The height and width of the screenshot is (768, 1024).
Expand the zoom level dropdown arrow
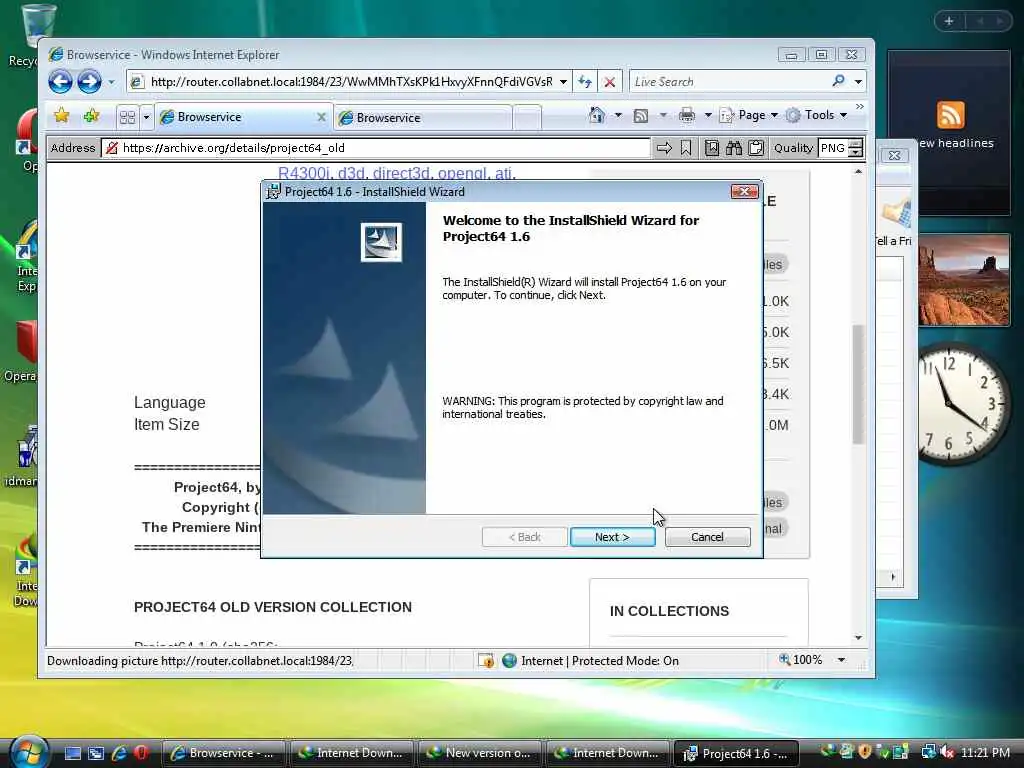[x=842, y=660]
